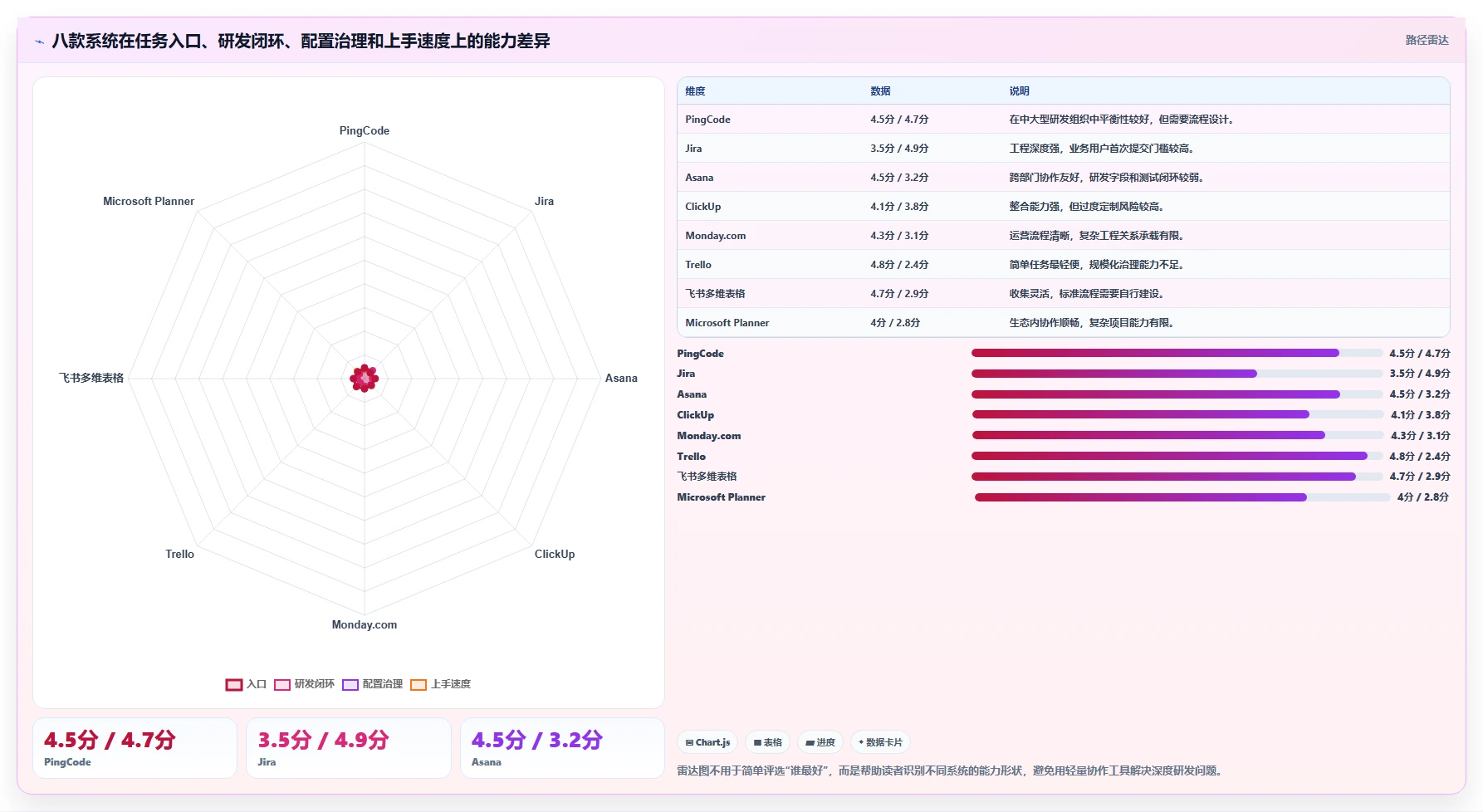
Task: Click the footnote beginning 雷达图不用于简单评选
Action: pyautogui.click(x=952, y=770)
